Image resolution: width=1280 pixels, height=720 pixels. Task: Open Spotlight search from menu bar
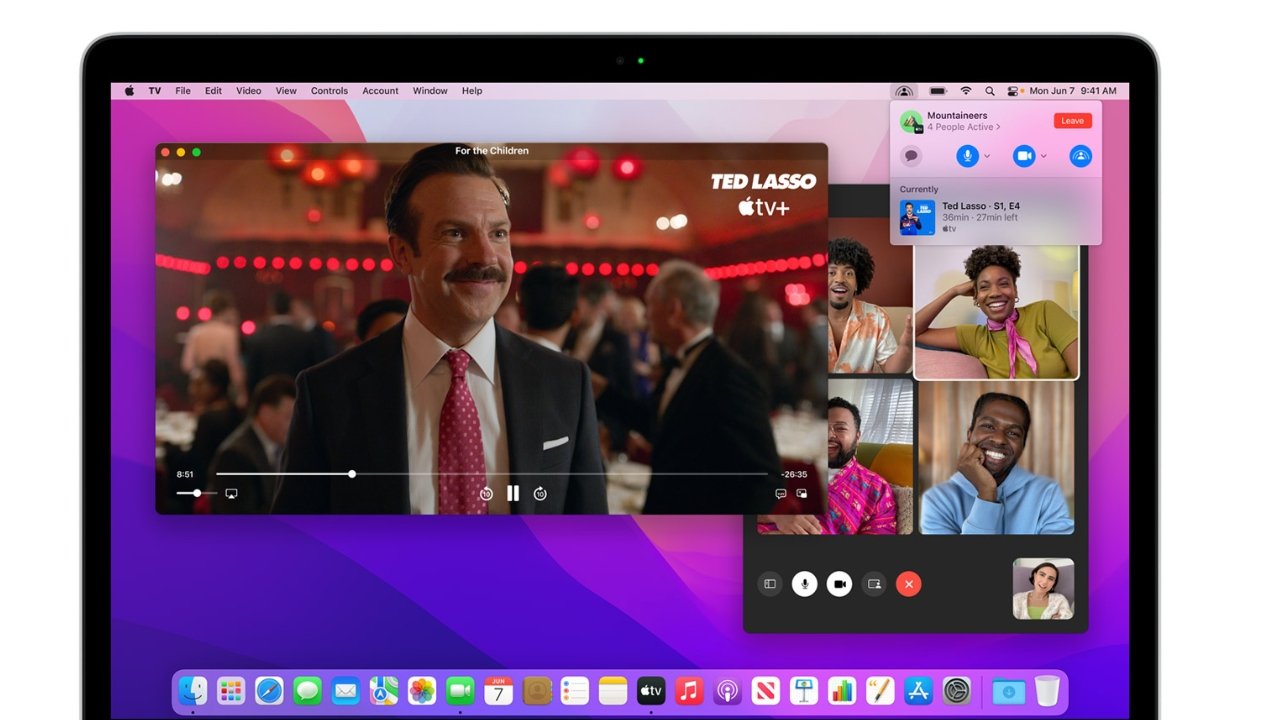(990, 91)
